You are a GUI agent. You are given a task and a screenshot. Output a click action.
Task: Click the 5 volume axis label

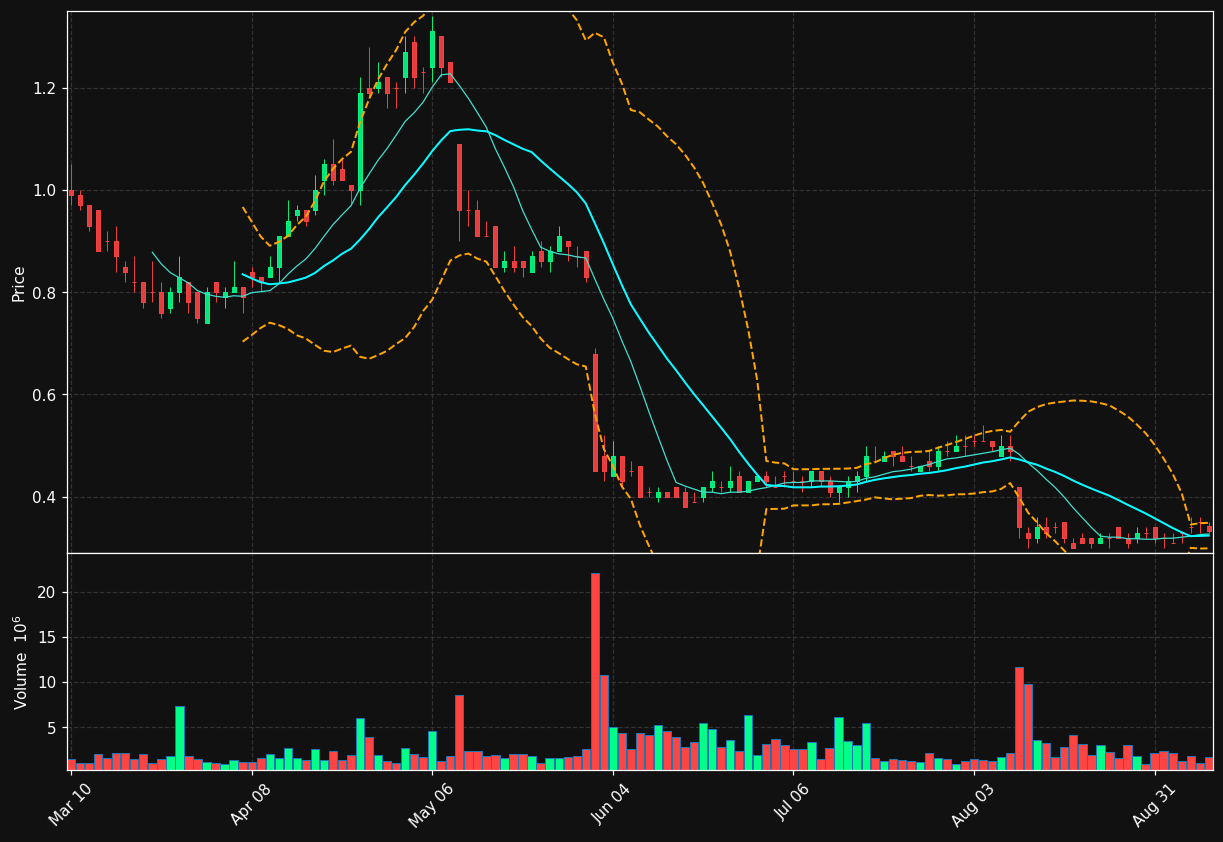(x=52, y=727)
